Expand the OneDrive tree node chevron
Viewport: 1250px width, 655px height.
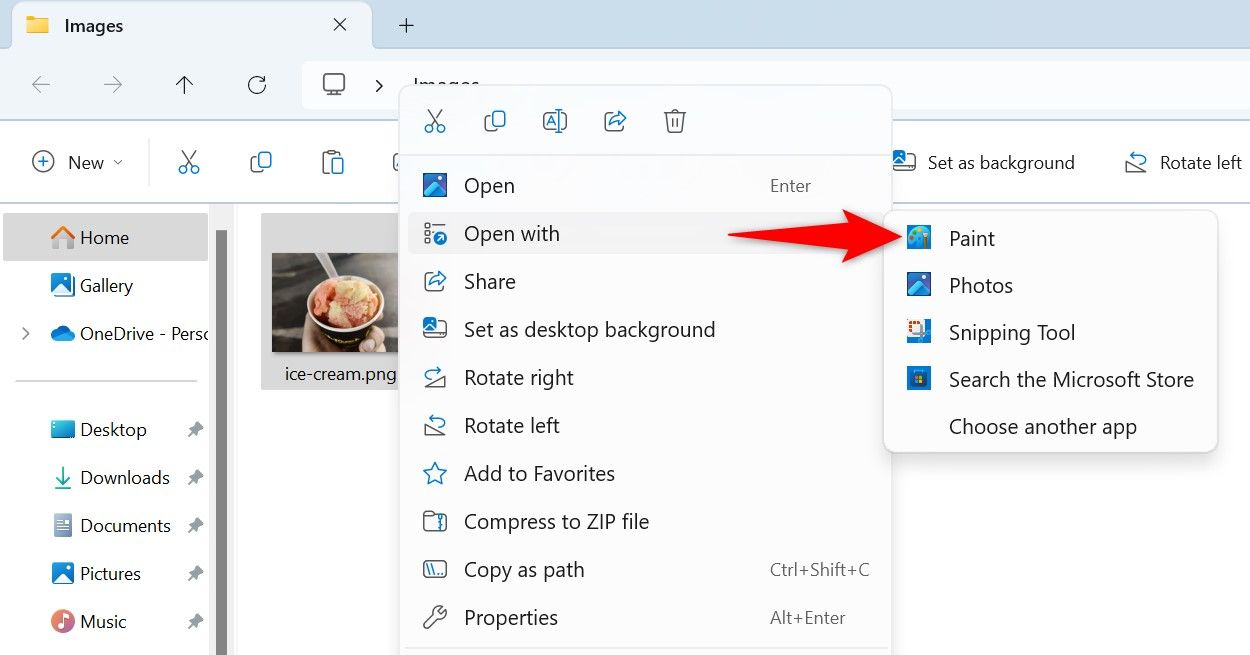click(26, 333)
